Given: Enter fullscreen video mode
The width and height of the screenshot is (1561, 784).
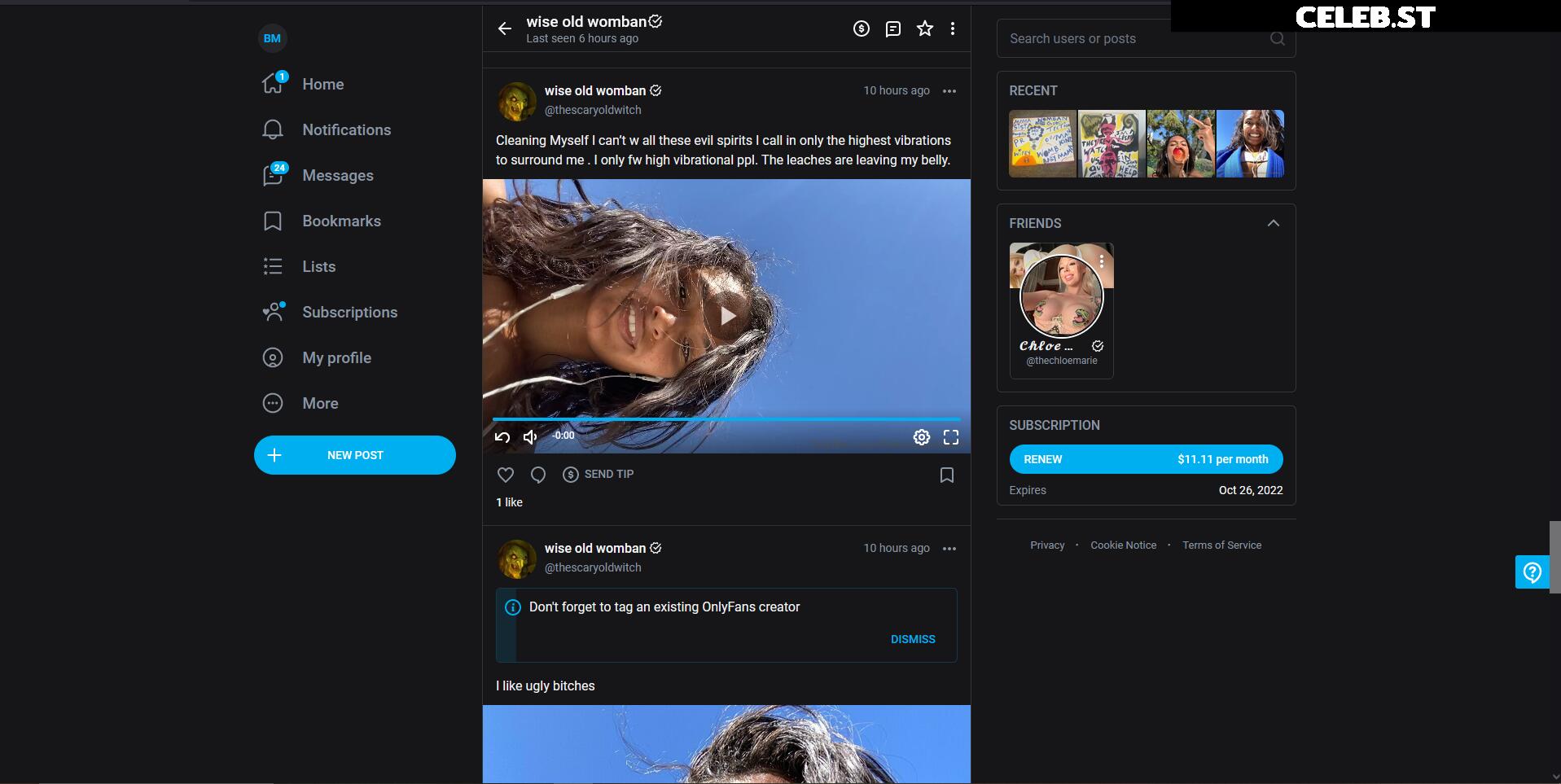Looking at the screenshot, I should coord(951,437).
